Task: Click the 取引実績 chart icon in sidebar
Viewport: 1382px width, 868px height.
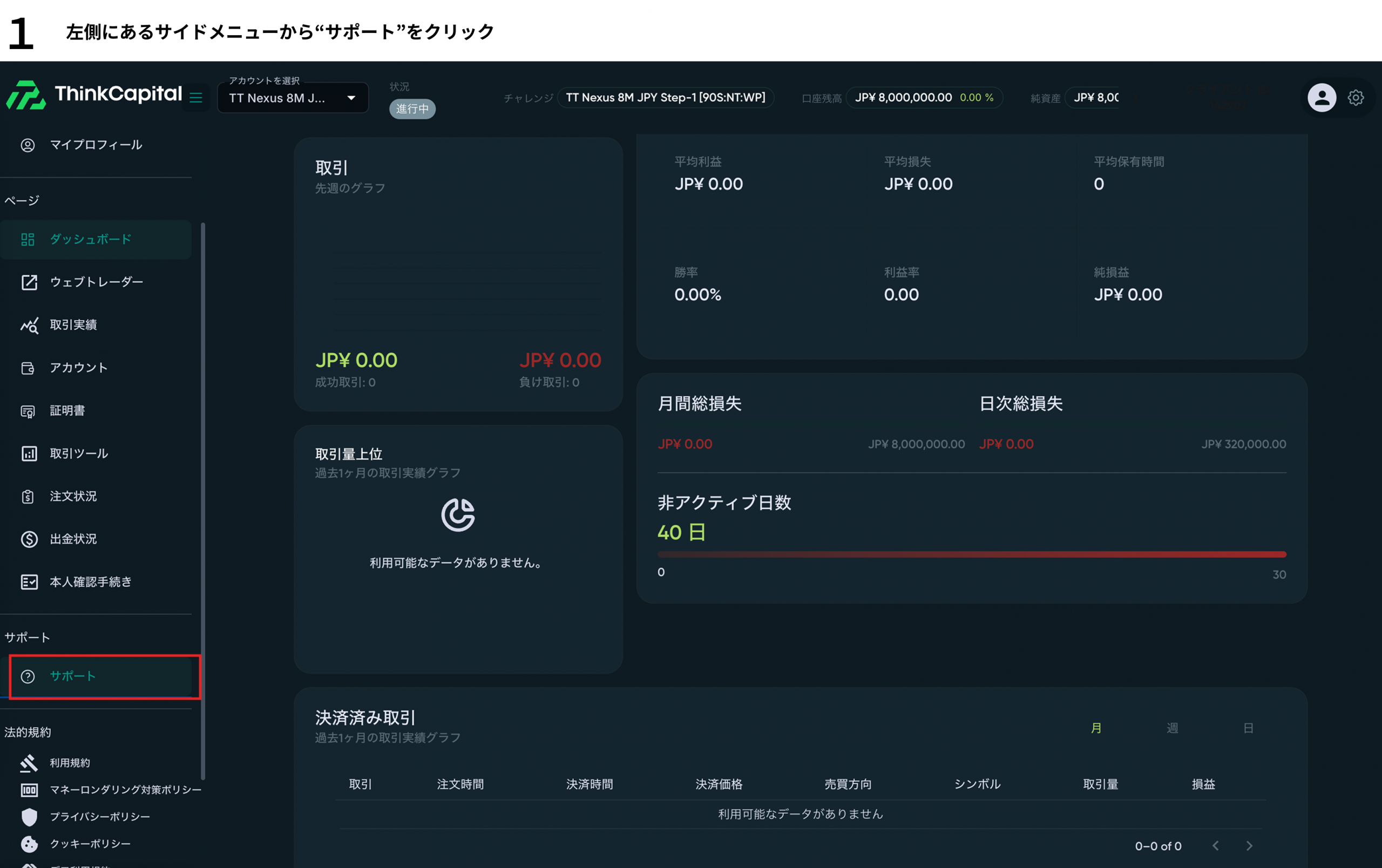Action: pos(29,325)
